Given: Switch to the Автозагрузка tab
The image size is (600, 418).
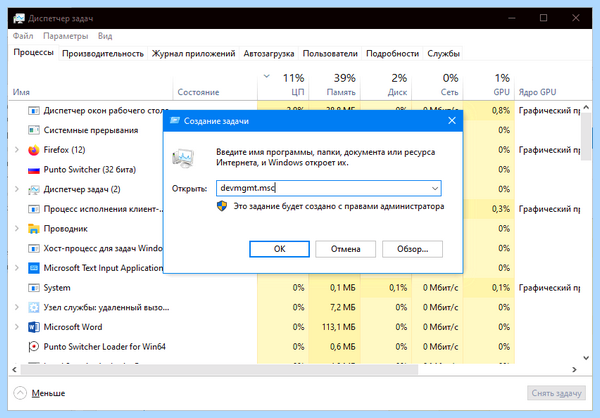Looking at the screenshot, I should pos(269,54).
